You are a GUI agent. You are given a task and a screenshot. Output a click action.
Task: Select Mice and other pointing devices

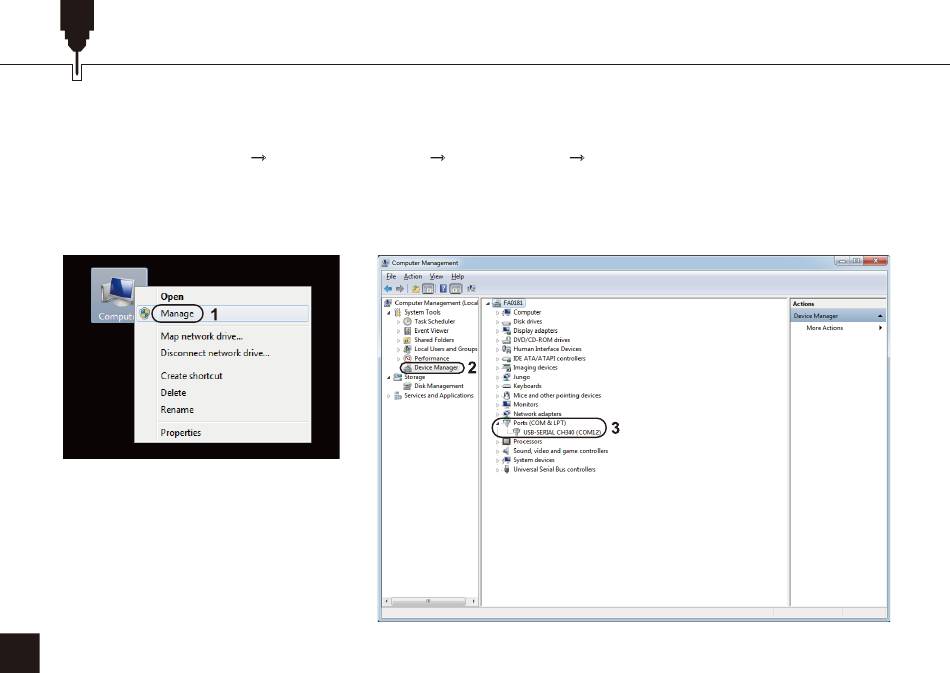(x=557, y=396)
